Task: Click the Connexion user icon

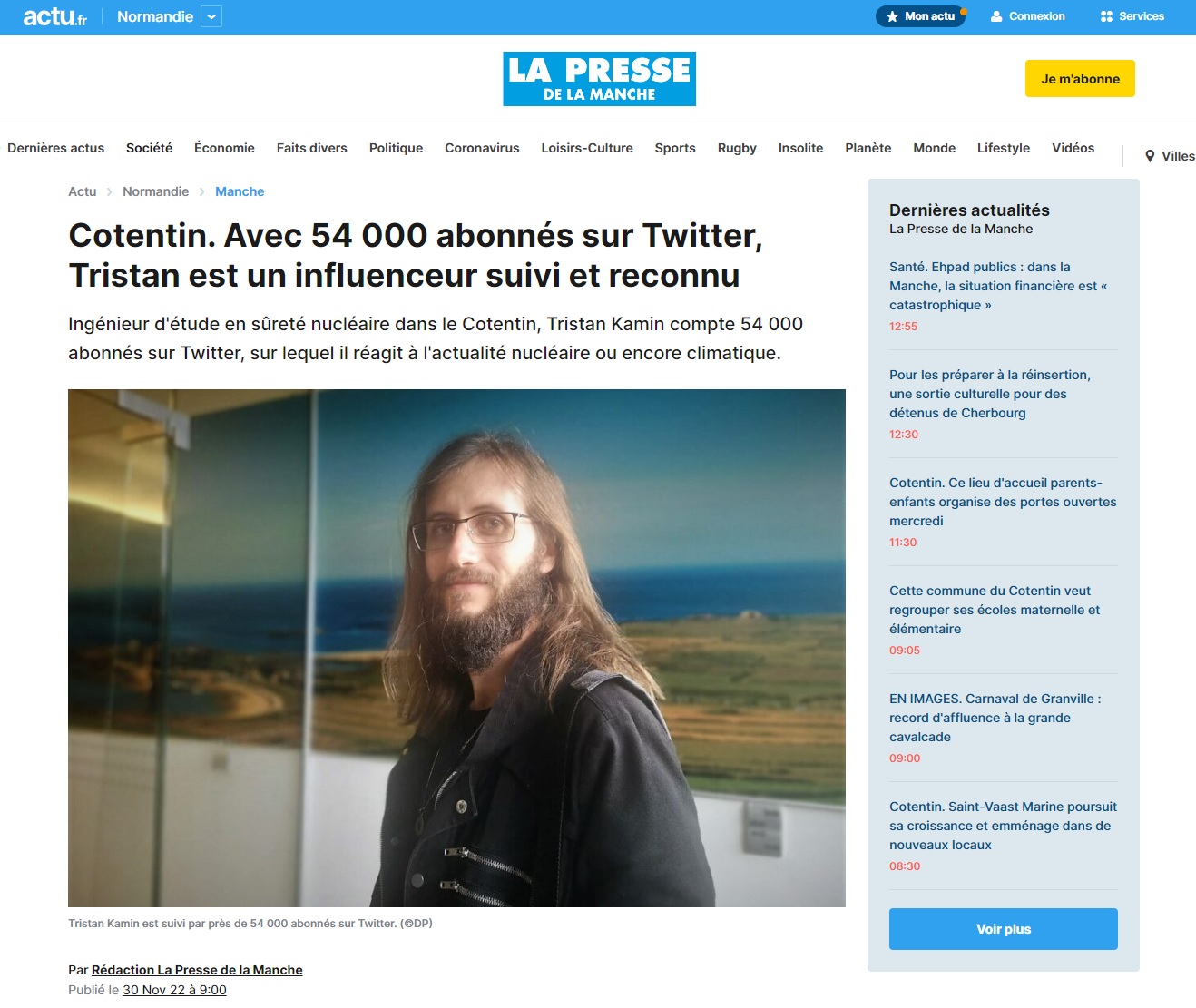Action: pos(996,16)
